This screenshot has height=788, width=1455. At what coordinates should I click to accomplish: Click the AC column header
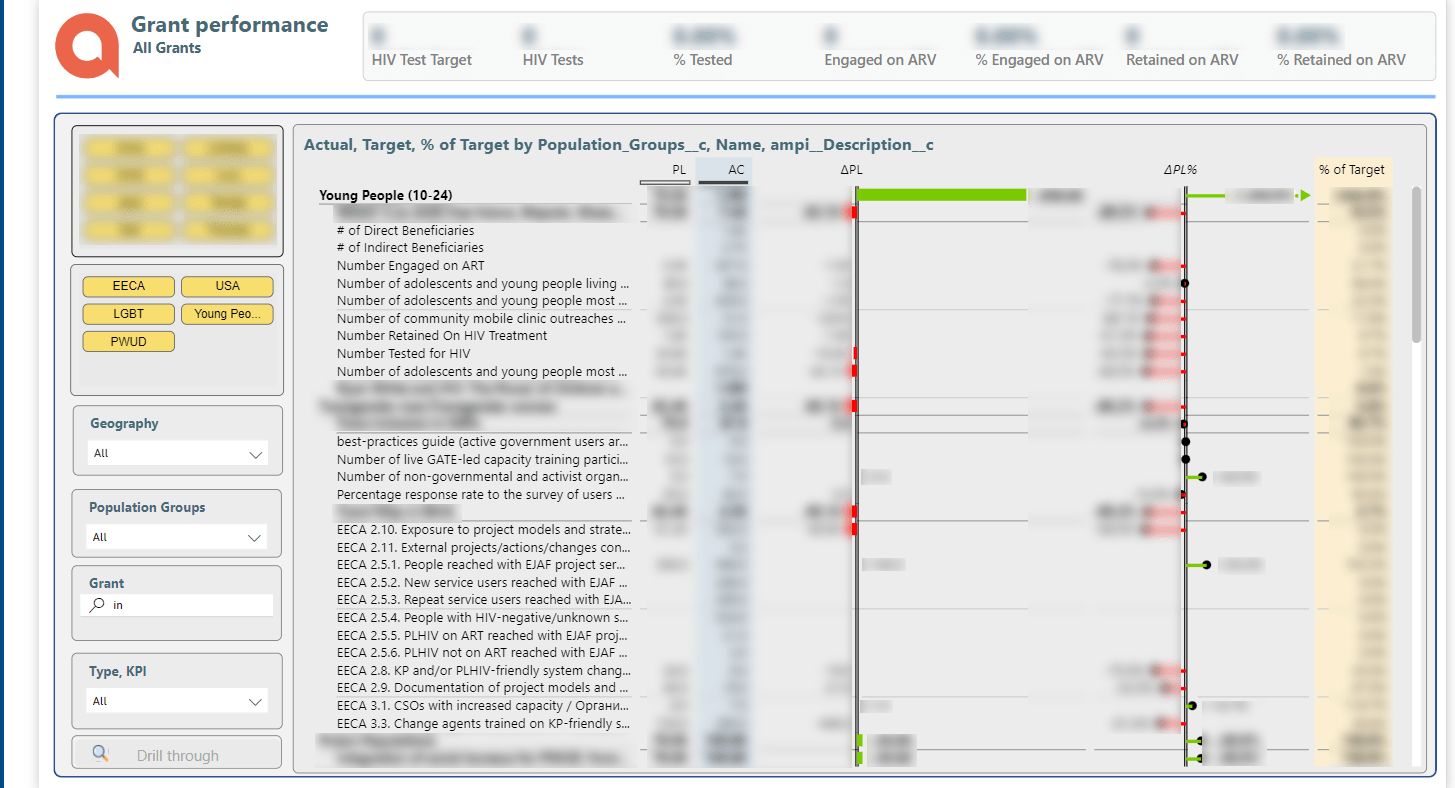pos(736,170)
